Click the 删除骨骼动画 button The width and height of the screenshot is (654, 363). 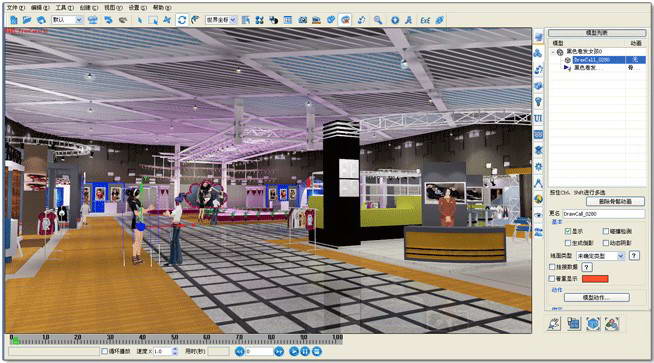coord(615,202)
